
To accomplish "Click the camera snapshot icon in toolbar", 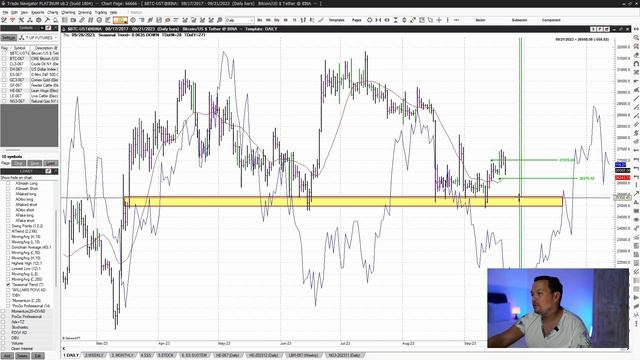I will [73, 20].
